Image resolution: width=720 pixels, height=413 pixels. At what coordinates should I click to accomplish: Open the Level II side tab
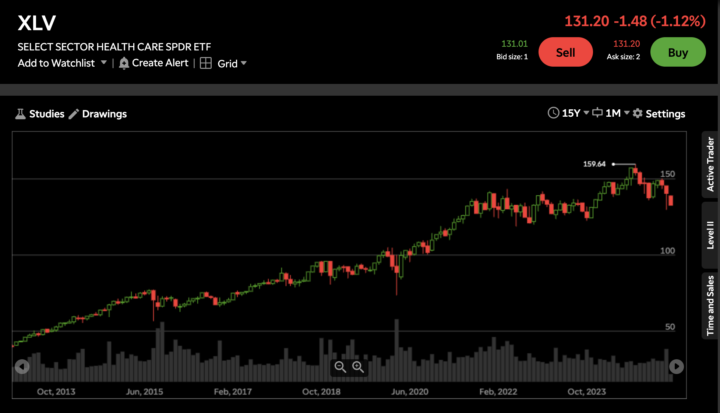710,235
